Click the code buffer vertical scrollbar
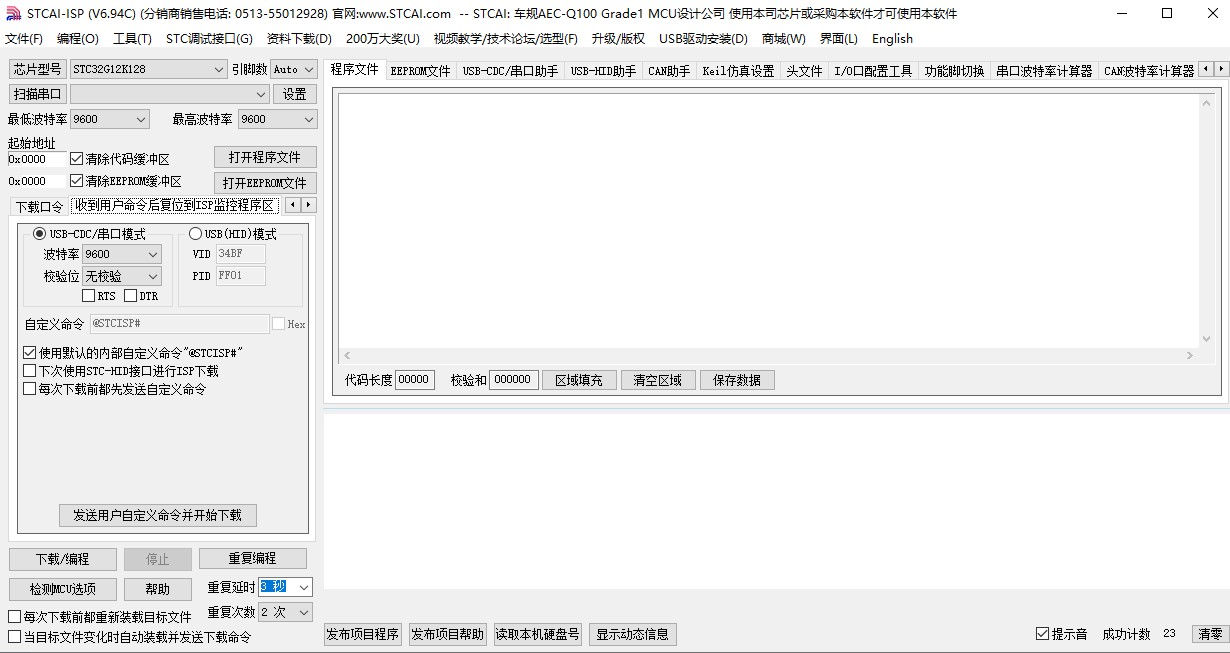Screen dimensions: 1230x653 1207,220
